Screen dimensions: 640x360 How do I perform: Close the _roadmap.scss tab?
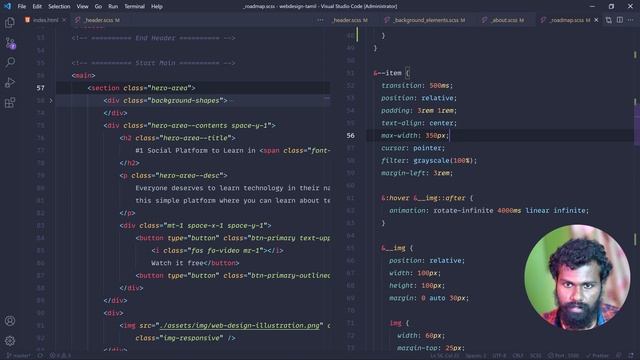click(596, 20)
